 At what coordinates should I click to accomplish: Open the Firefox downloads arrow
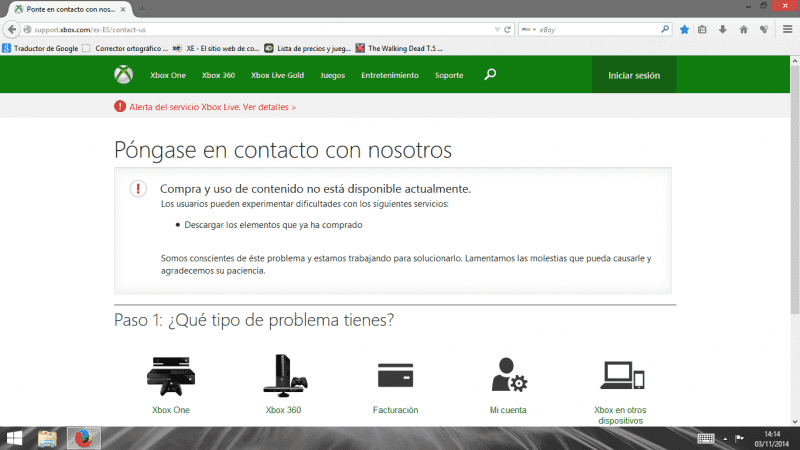coord(722,30)
